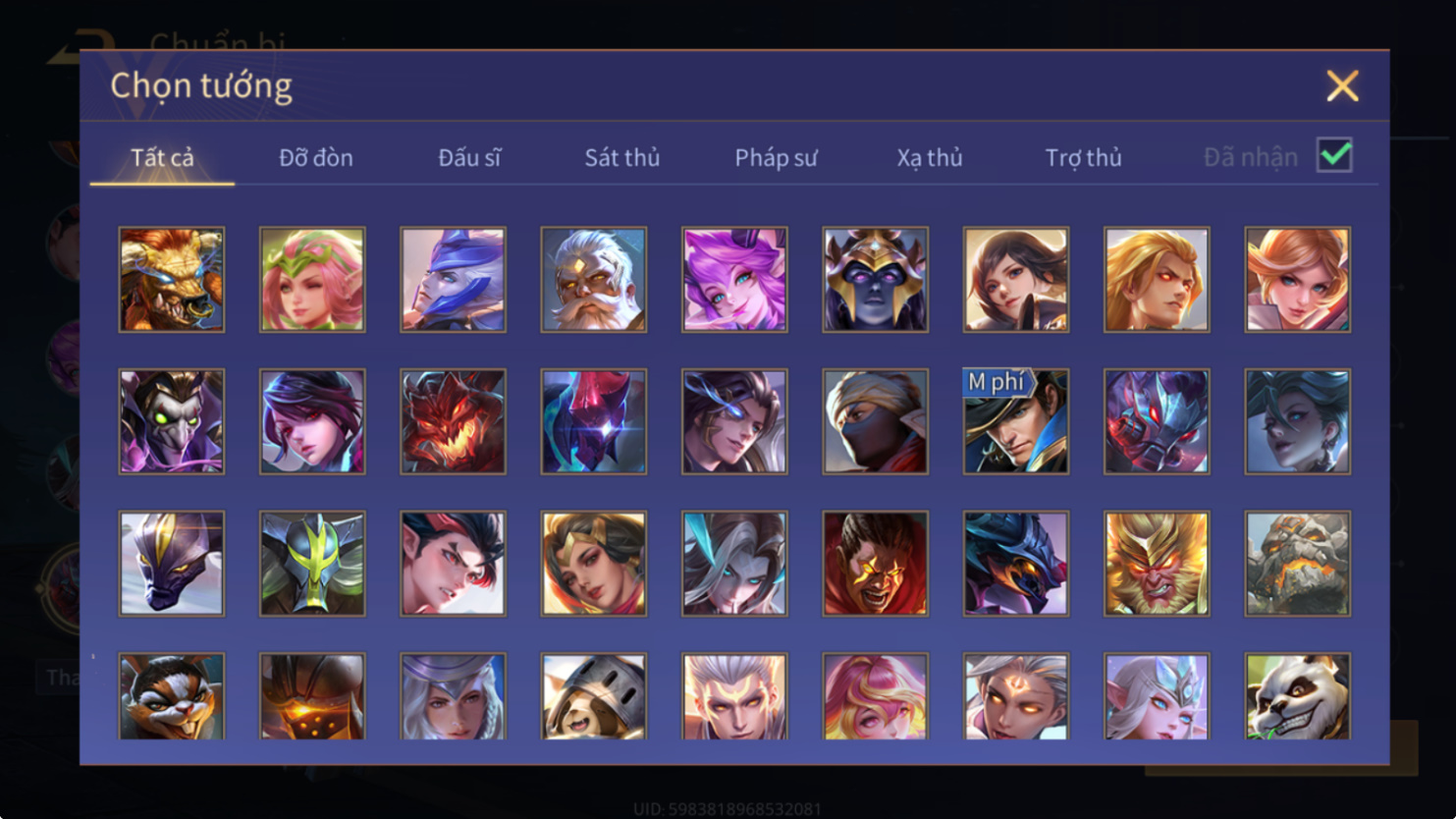Image resolution: width=1456 pixels, height=819 pixels.
Task: Pick the raccoon hero portrait
Action: point(172,696)
